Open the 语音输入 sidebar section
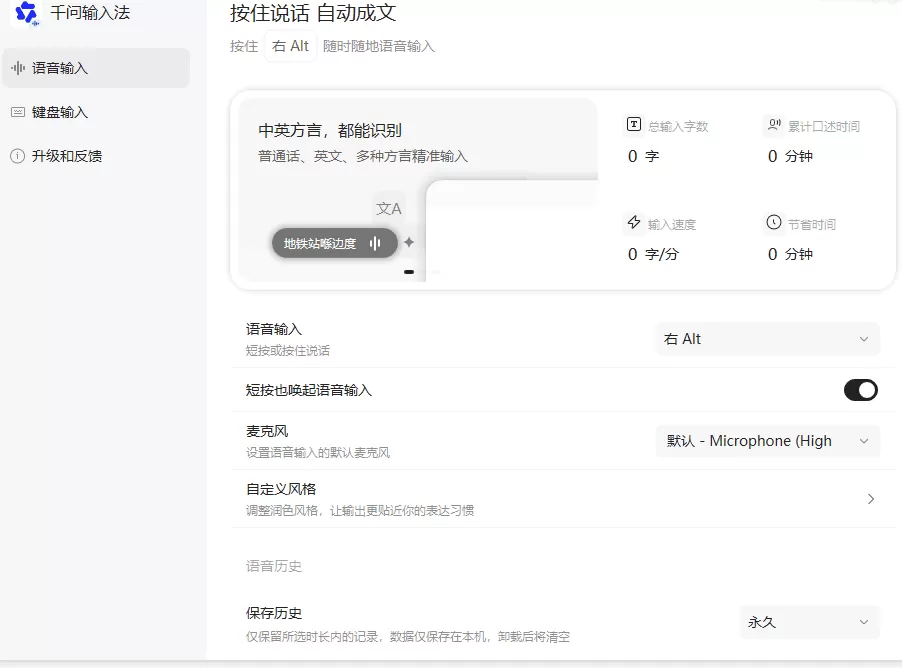The height and width of the screenshot is (668, 902). coord(96,68)
